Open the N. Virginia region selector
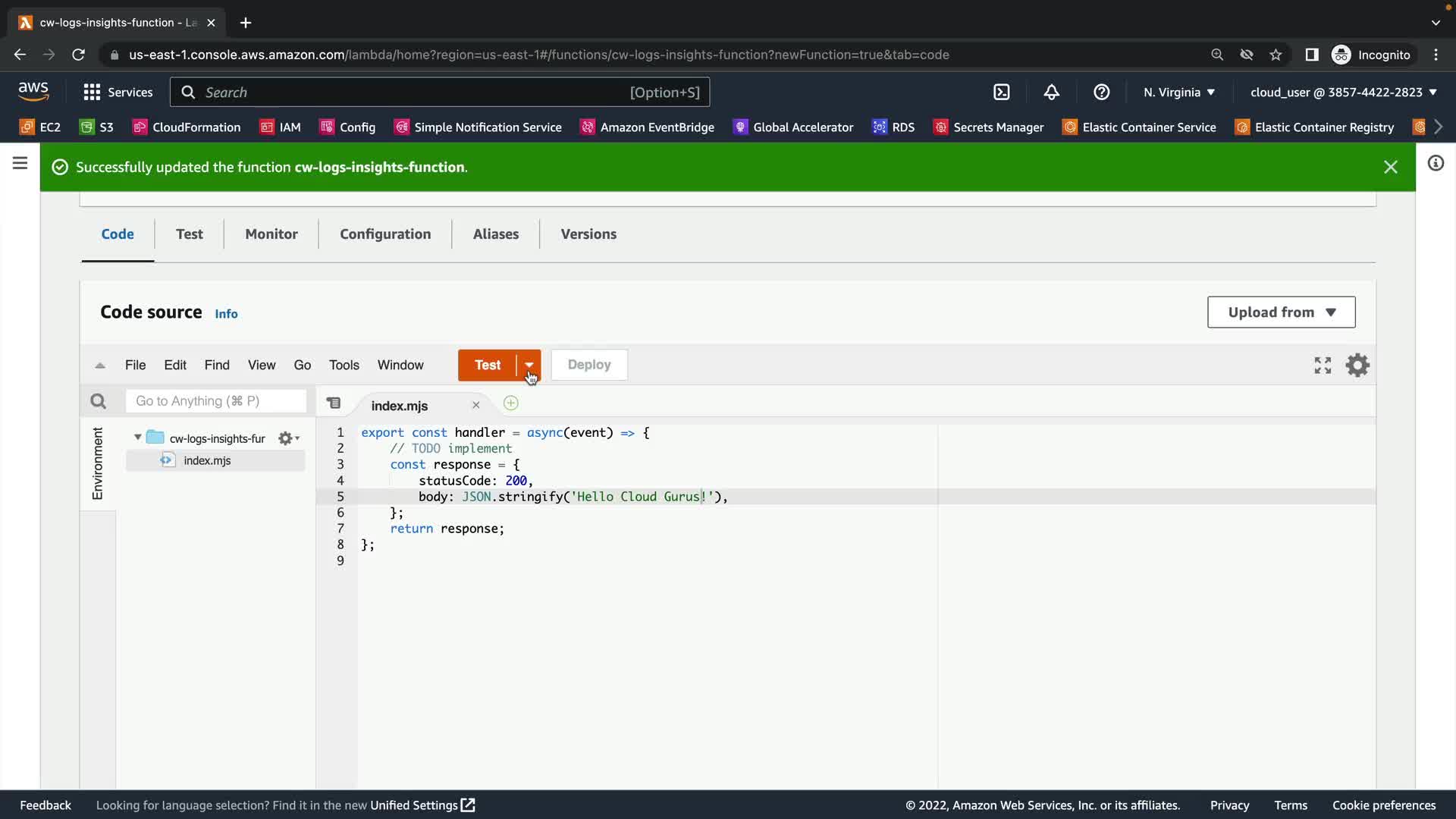Image resolution: width=1456 pixels, height=819 pixels. coord(1178,93)
